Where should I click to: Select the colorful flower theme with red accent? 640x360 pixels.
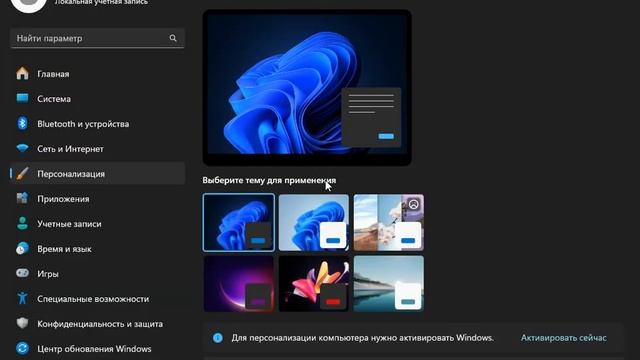coord(313,284)
